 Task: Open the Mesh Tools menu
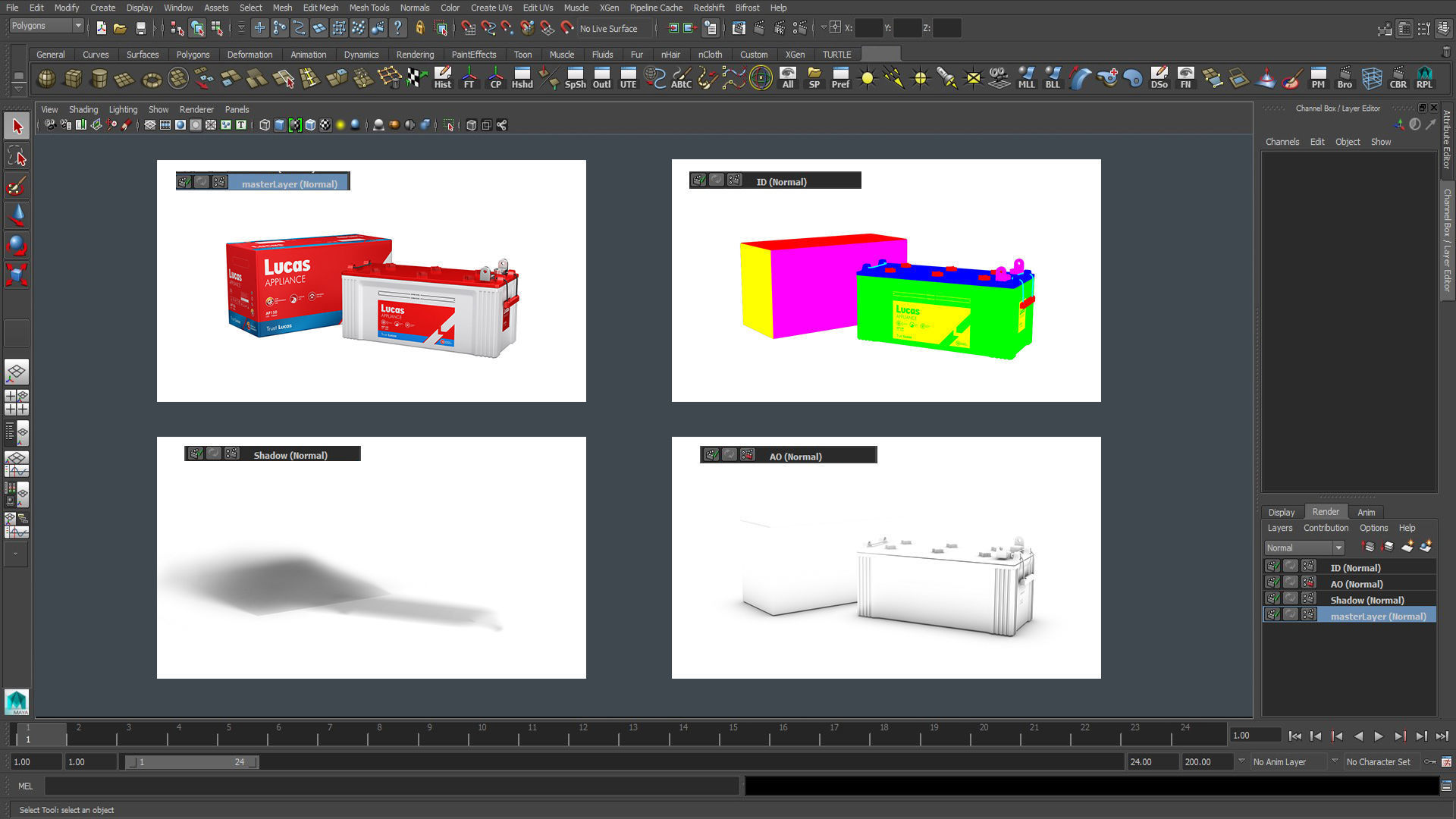click(369, 8)
